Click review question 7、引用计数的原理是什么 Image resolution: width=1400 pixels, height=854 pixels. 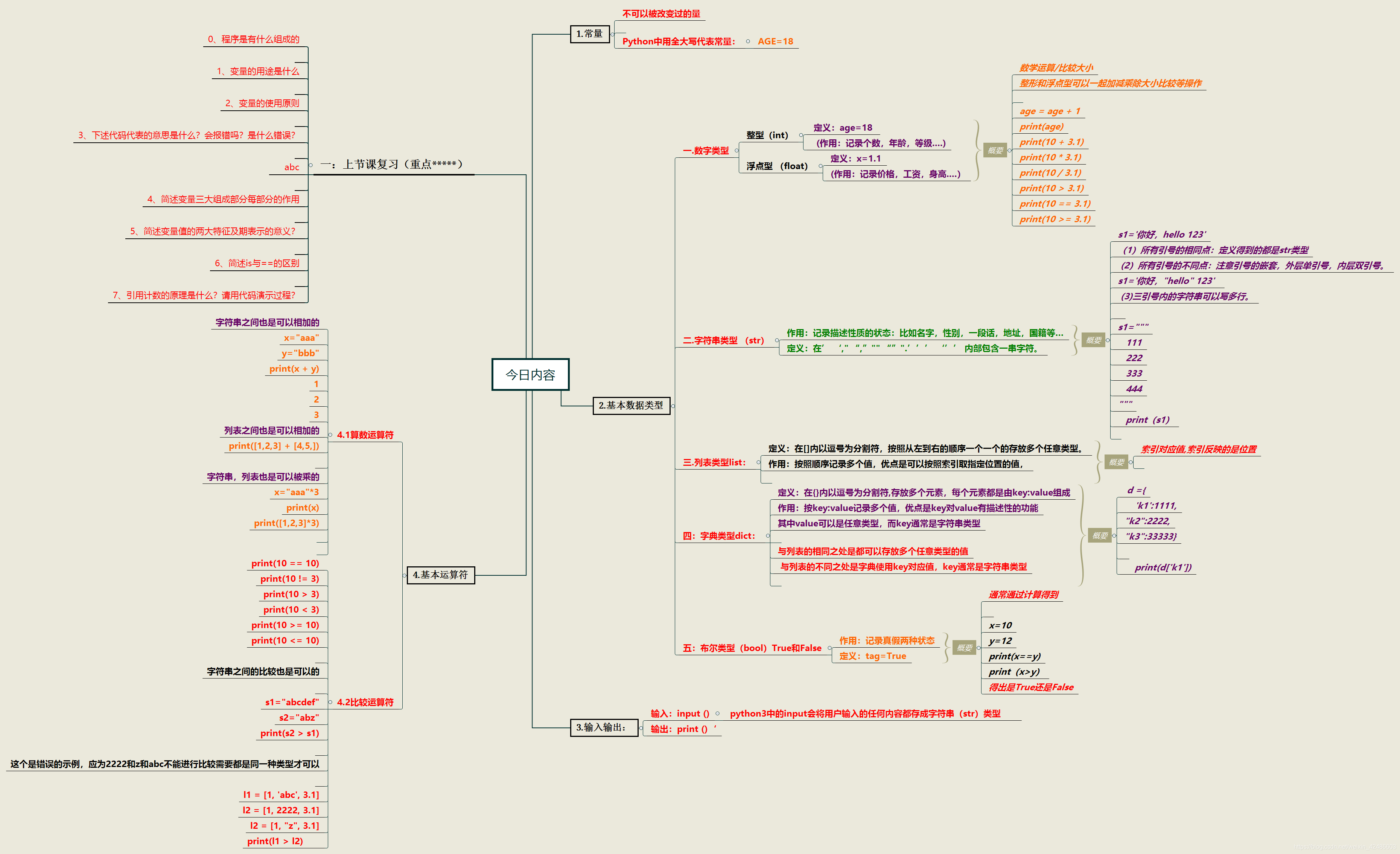pyautogui.click(x=204, y=295)
